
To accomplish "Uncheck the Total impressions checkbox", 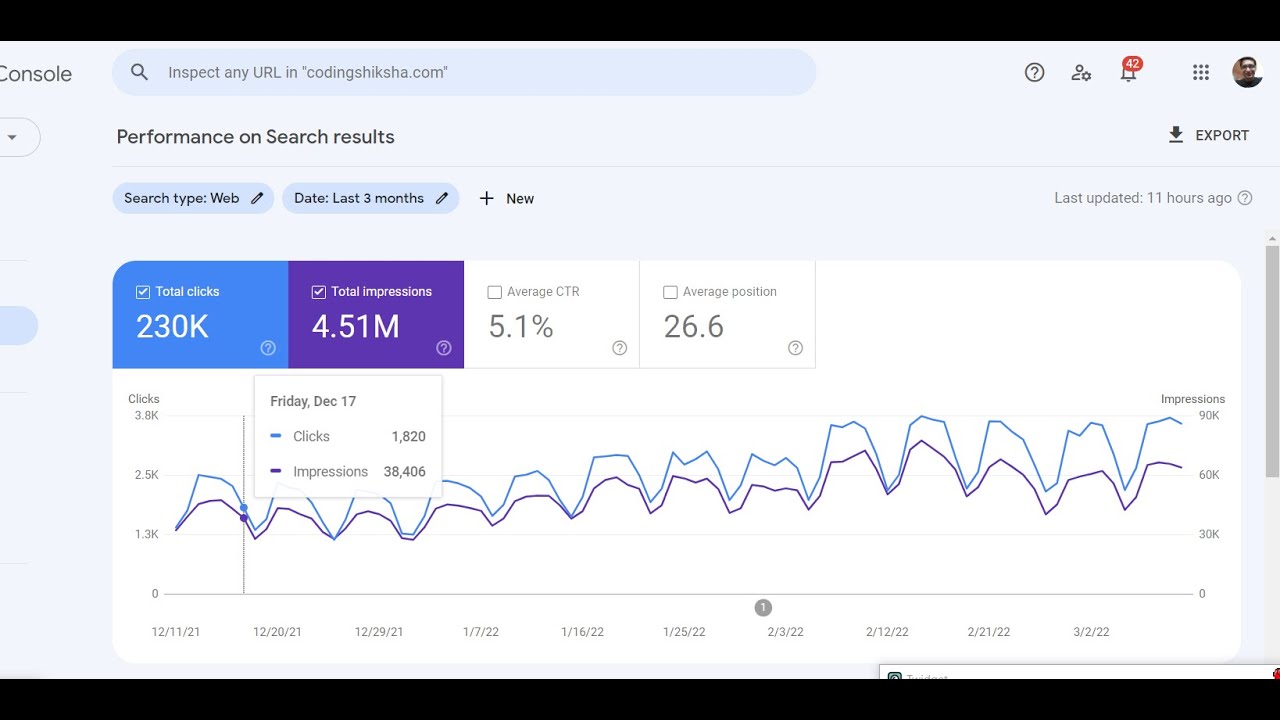I will pyautogui.click(x=319, y=292).
